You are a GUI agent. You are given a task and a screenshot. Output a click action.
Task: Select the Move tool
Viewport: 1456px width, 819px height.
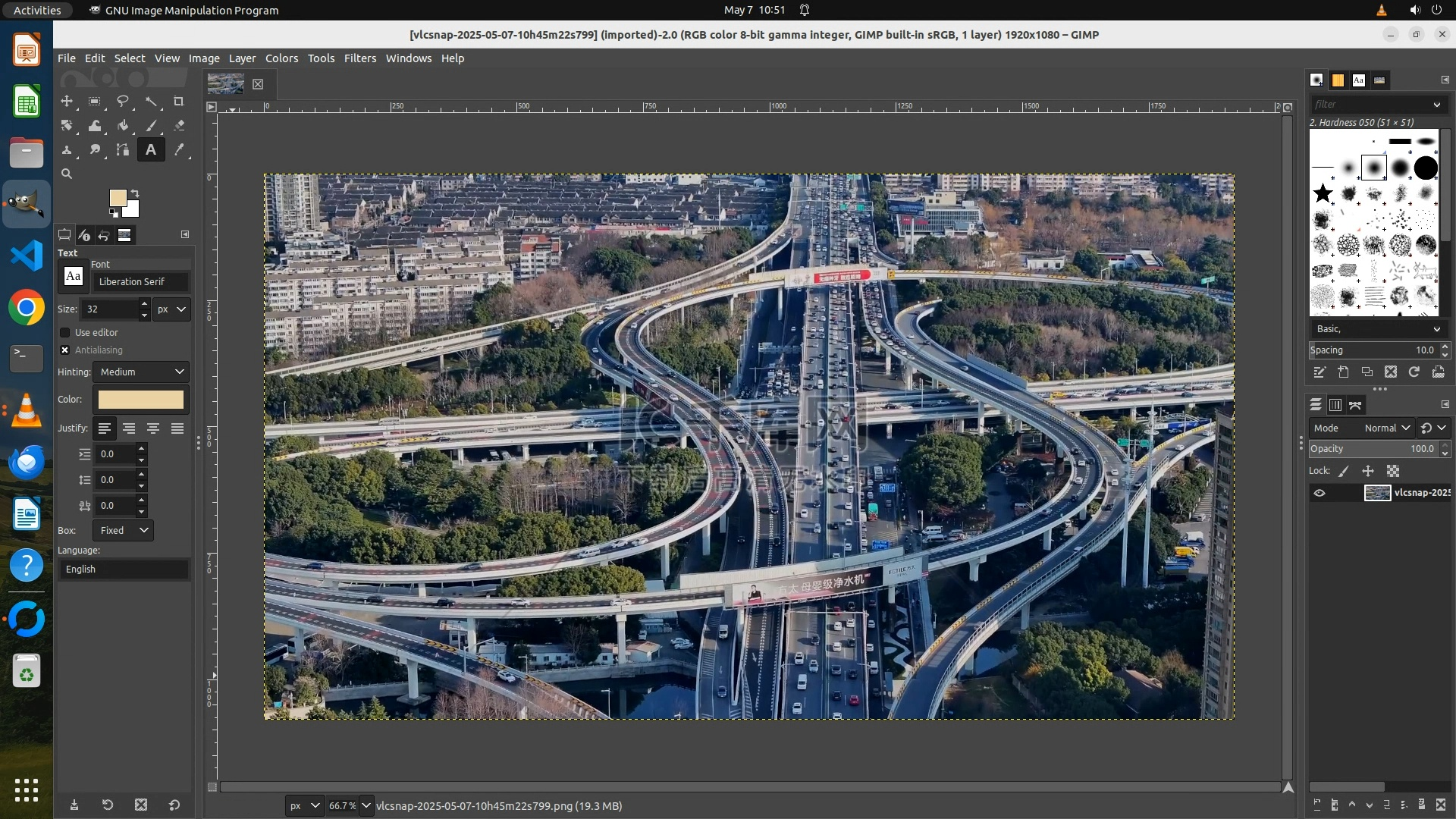click(67, 101)
